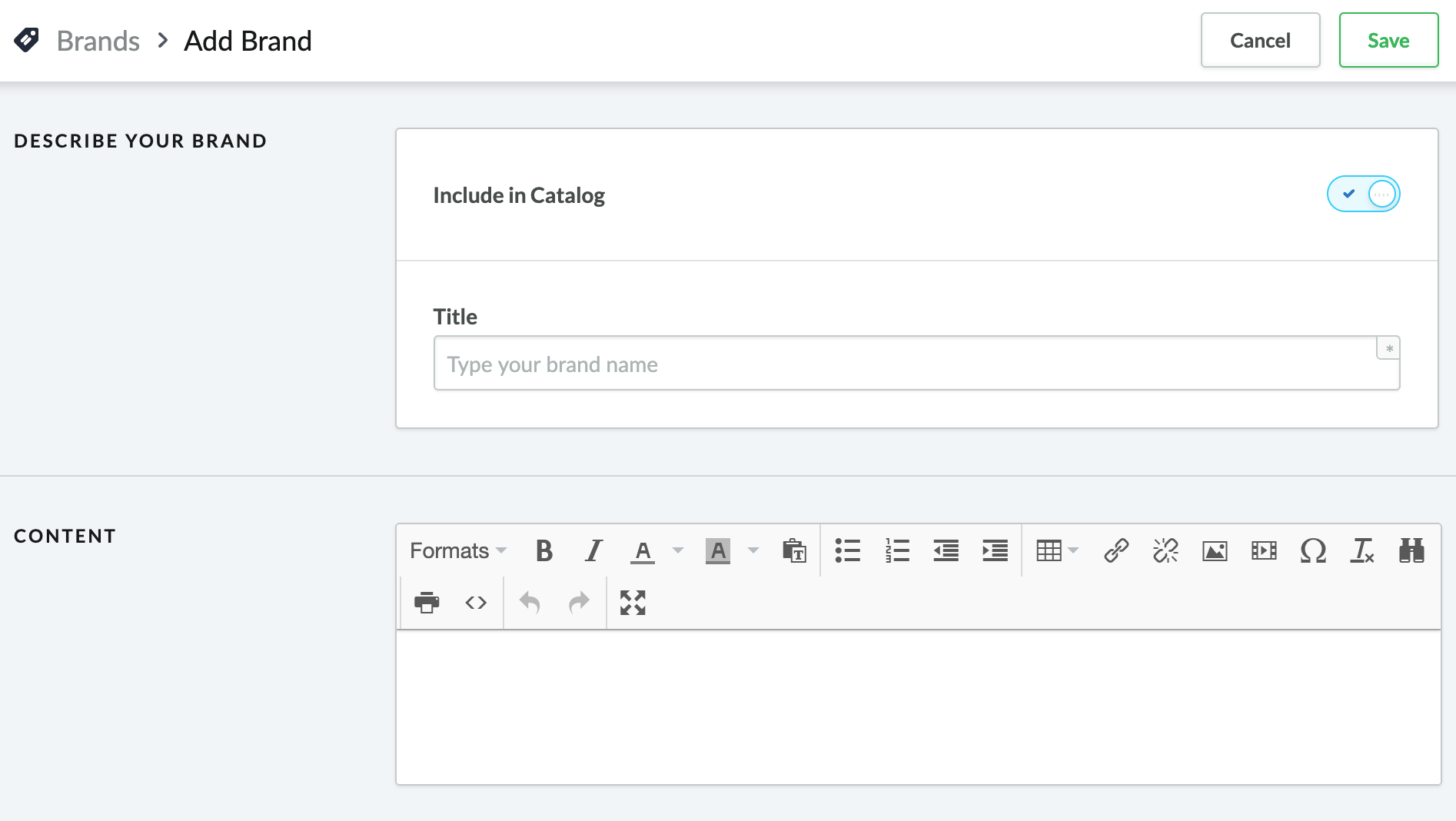This screenshot has height=821, width=1456.
Task: Click the breadcrumb chevron separator
Action: 162,40
